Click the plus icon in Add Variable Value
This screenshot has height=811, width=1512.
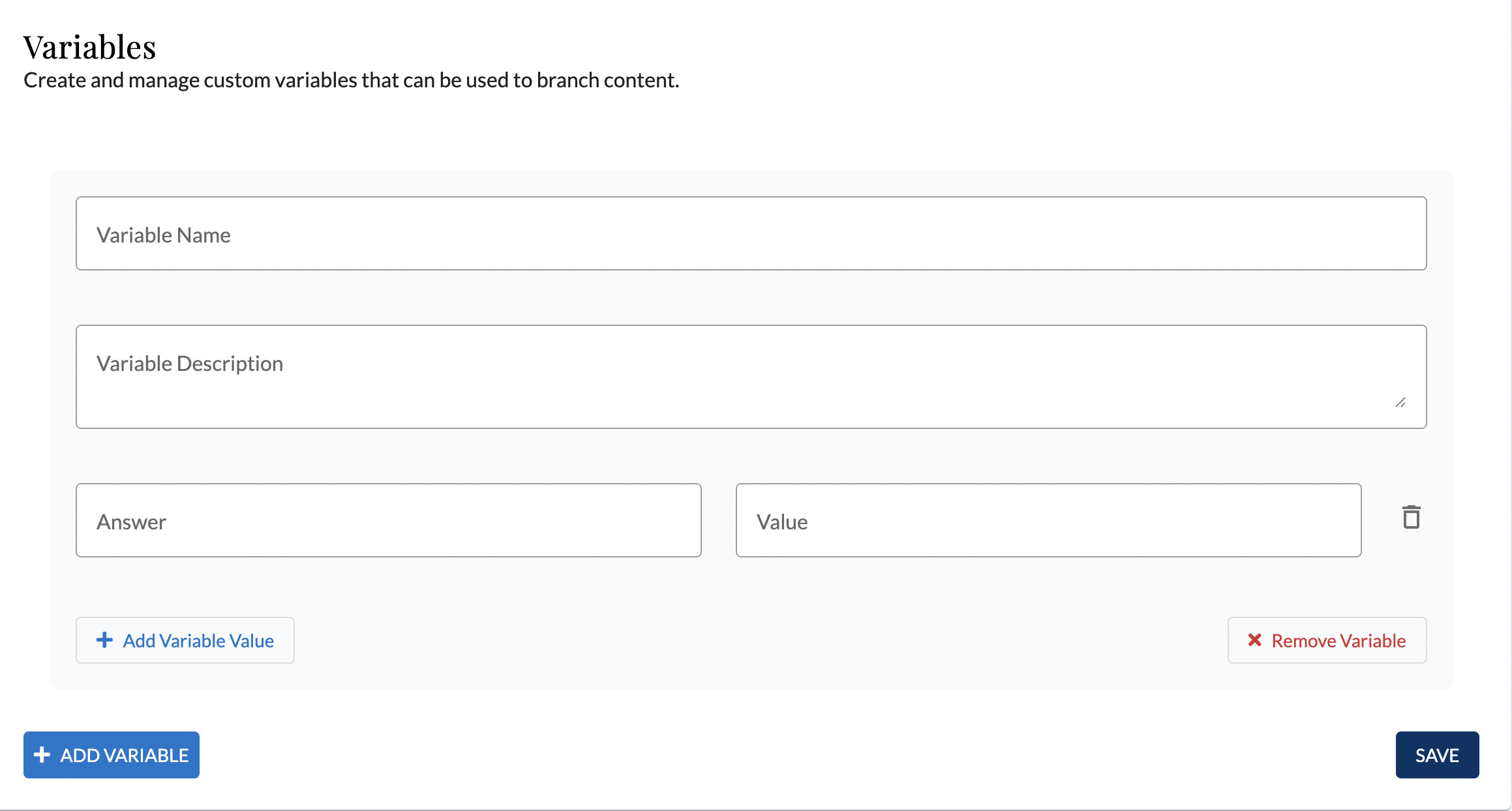[x=104, y=640]
